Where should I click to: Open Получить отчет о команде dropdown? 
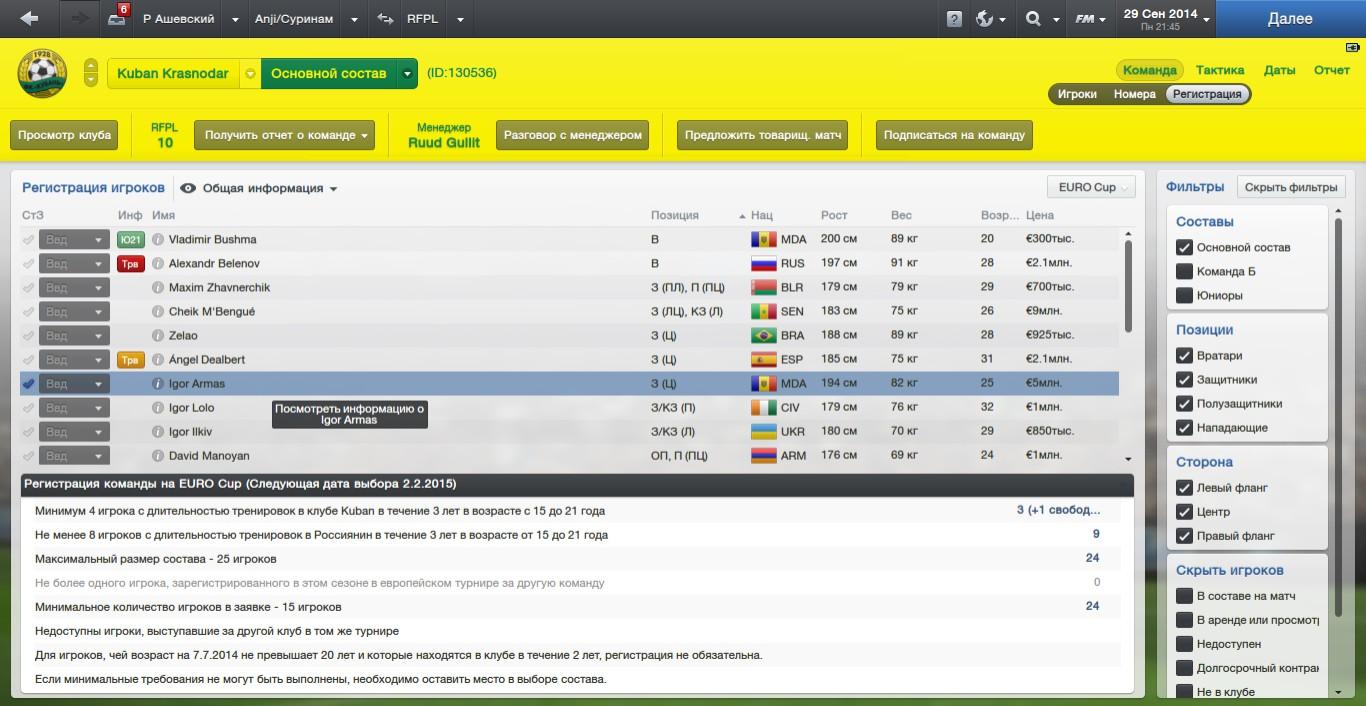click(285, 136)
